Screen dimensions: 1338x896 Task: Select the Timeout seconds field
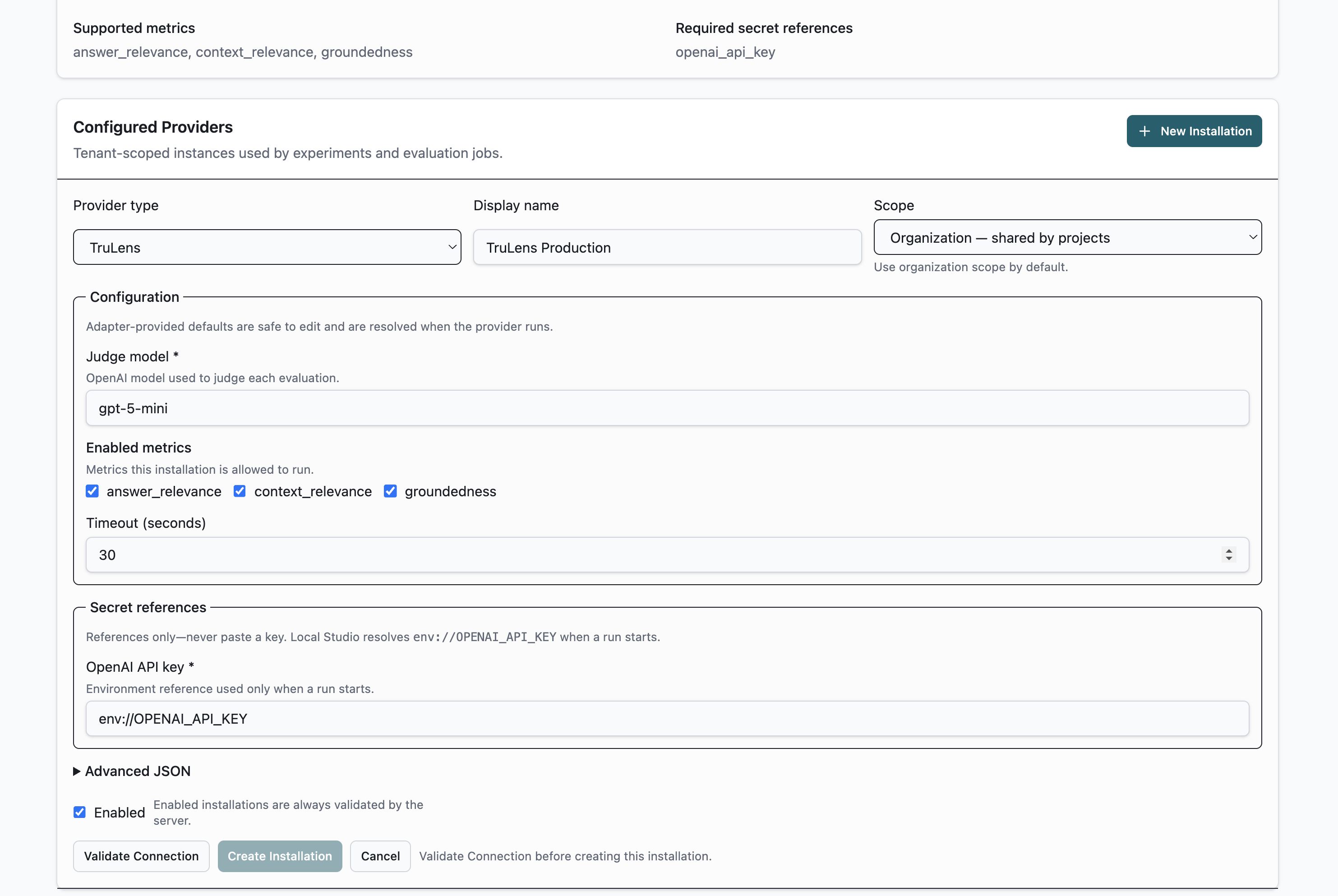667,554
